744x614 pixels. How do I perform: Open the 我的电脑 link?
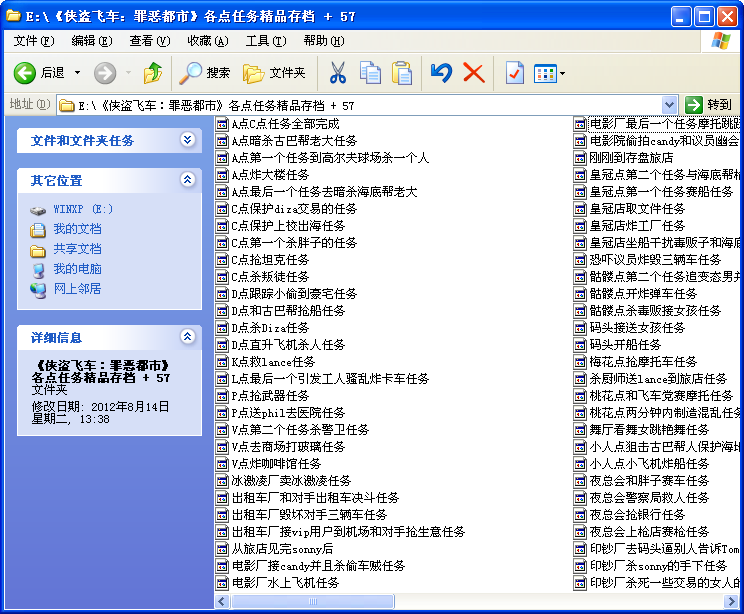click(77, 269)
